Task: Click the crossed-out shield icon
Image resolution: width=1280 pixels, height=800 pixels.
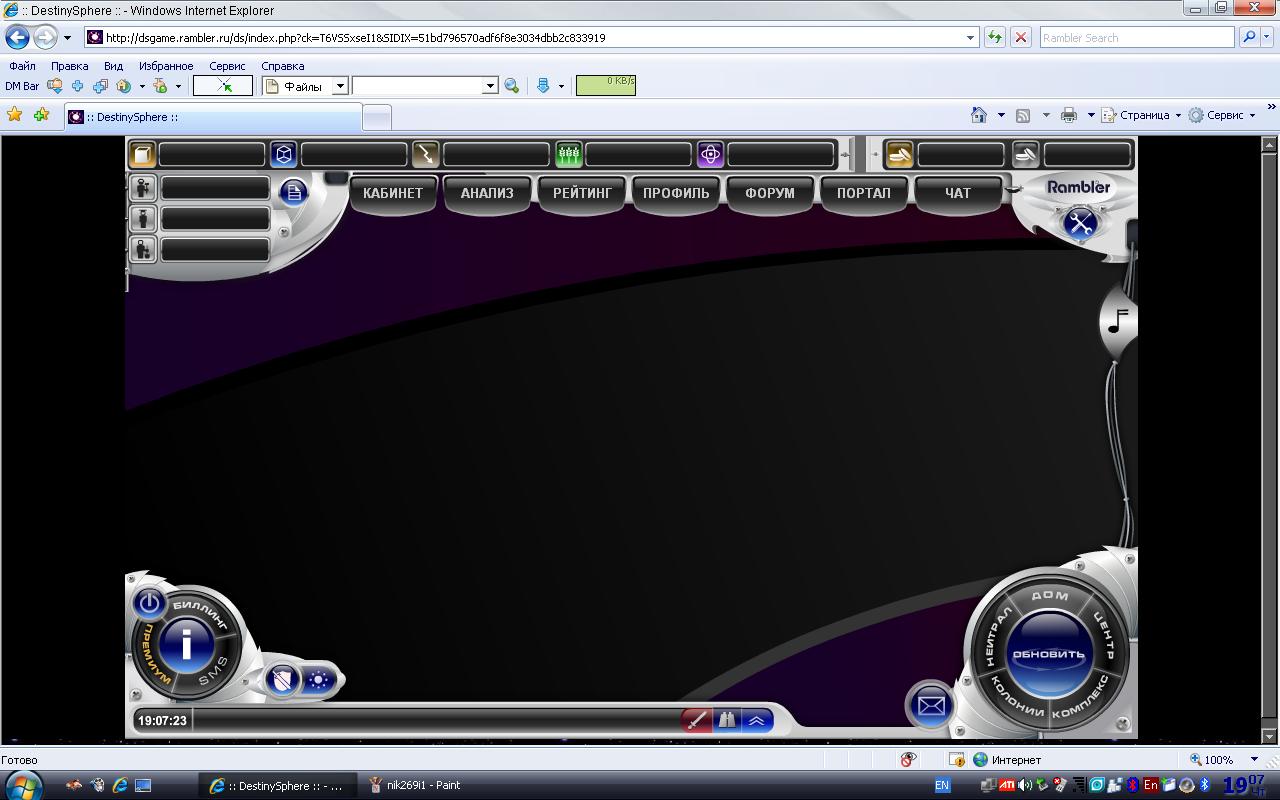Action: pyautogui.click(x=284, y=681)
